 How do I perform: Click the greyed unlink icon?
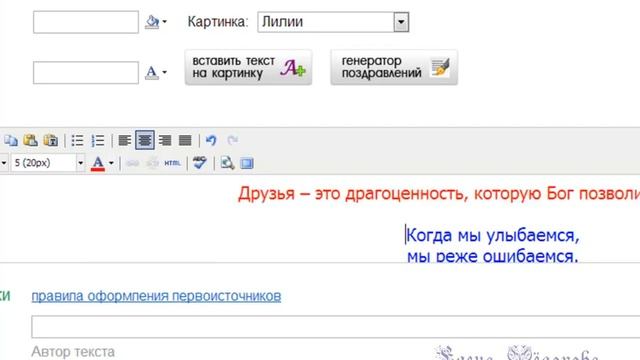click(152, 163)
